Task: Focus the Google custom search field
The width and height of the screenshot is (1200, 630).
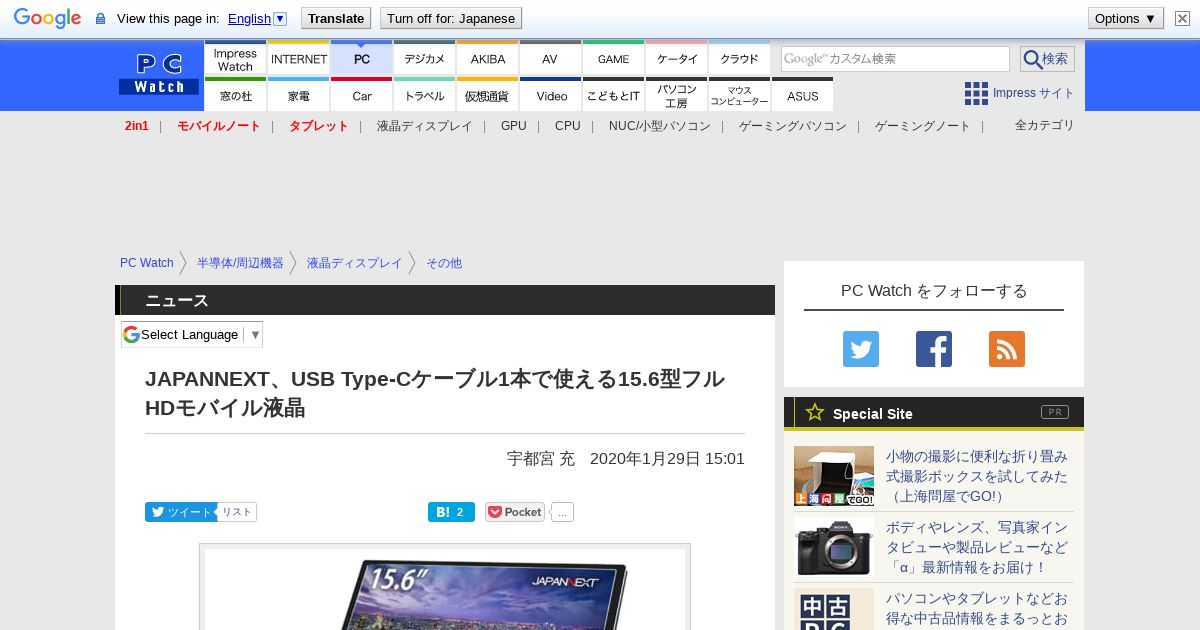Action: [x=895, y=59]
